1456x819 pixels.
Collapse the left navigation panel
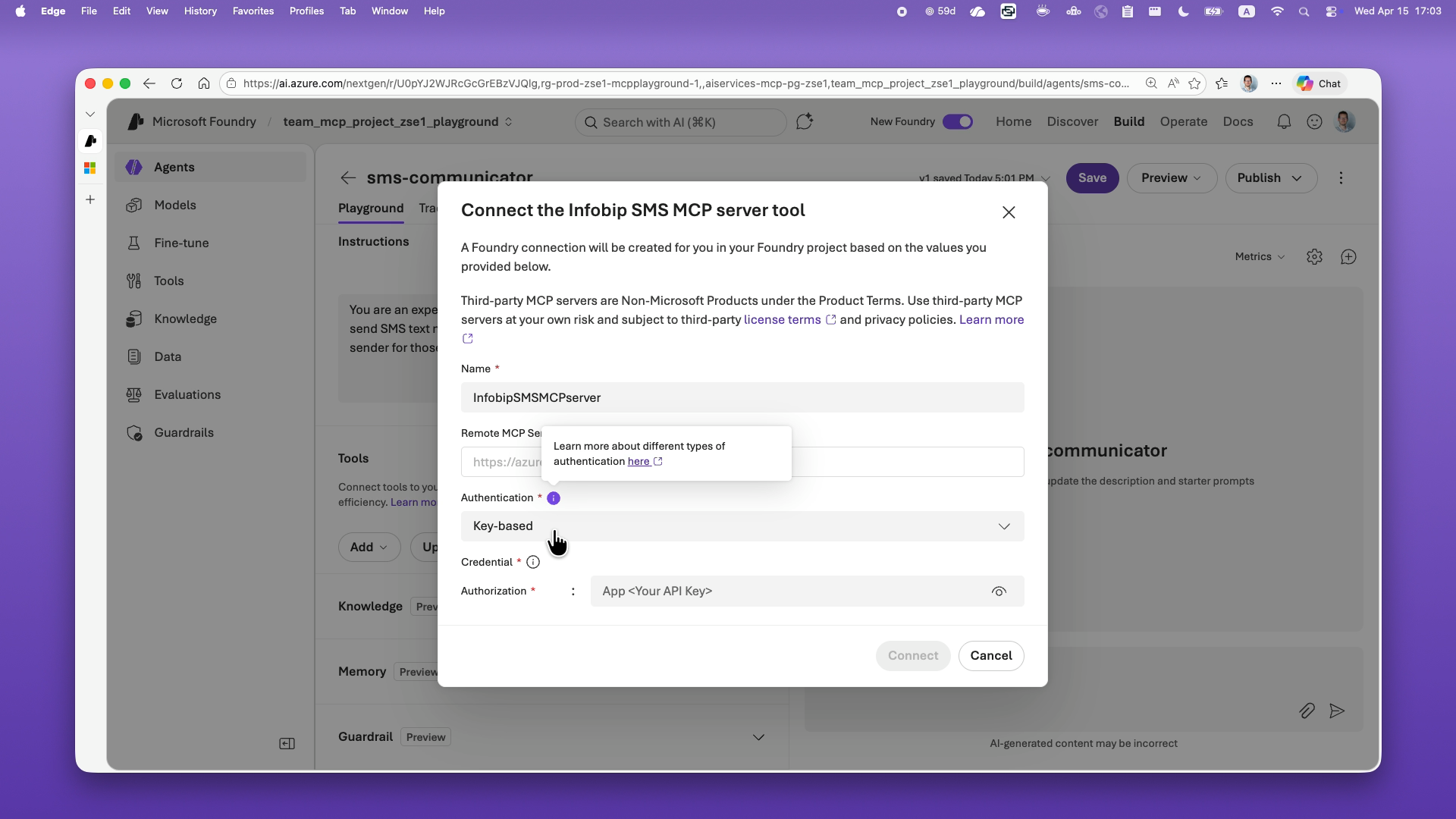287,743
